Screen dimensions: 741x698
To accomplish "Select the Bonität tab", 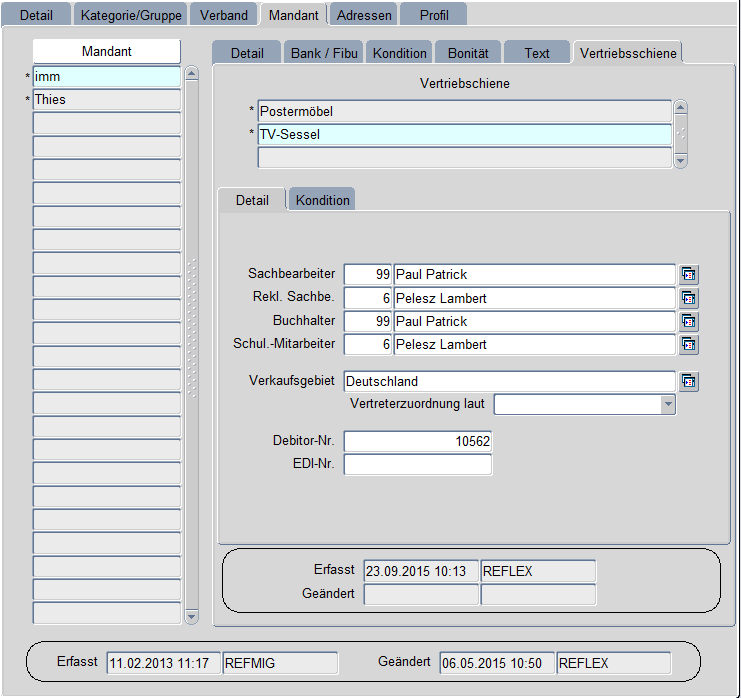I will 468,53.
